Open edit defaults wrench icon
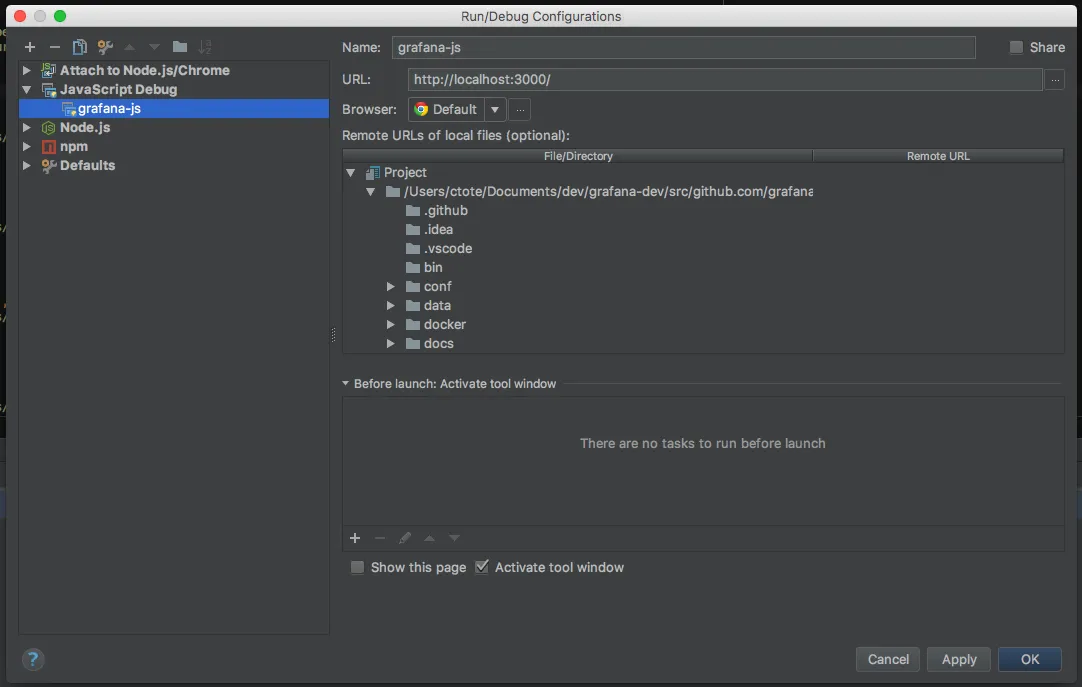The height and width of the screenshot is (687, 1082). (x=105, y=47)
